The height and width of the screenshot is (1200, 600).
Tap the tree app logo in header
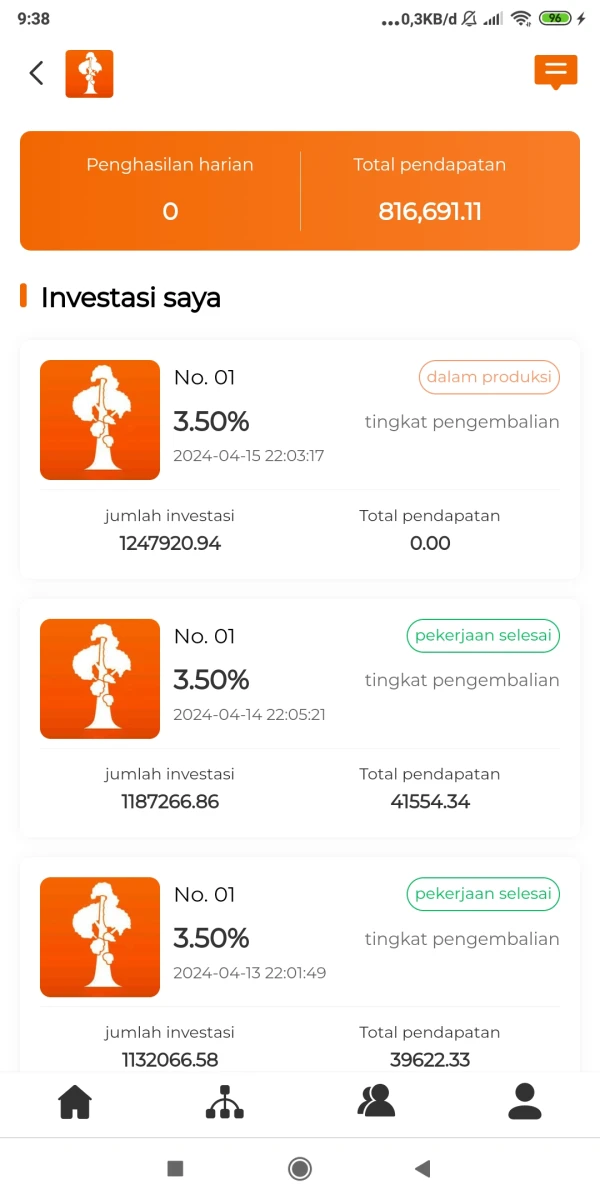[x=89, y=74]
